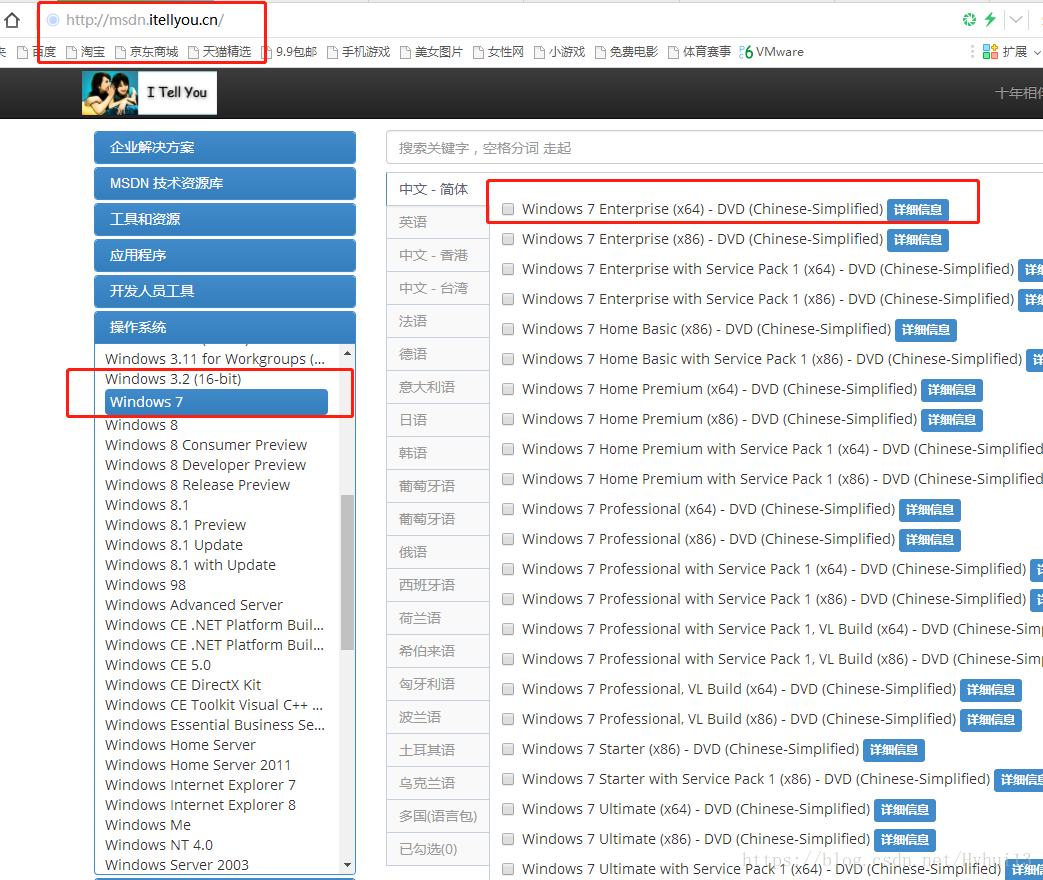Viewport: 1043px width, 880px height.
Task: Show 详细信息 for Windows 7 Ultimate (x64)
Action: [905, 809]
